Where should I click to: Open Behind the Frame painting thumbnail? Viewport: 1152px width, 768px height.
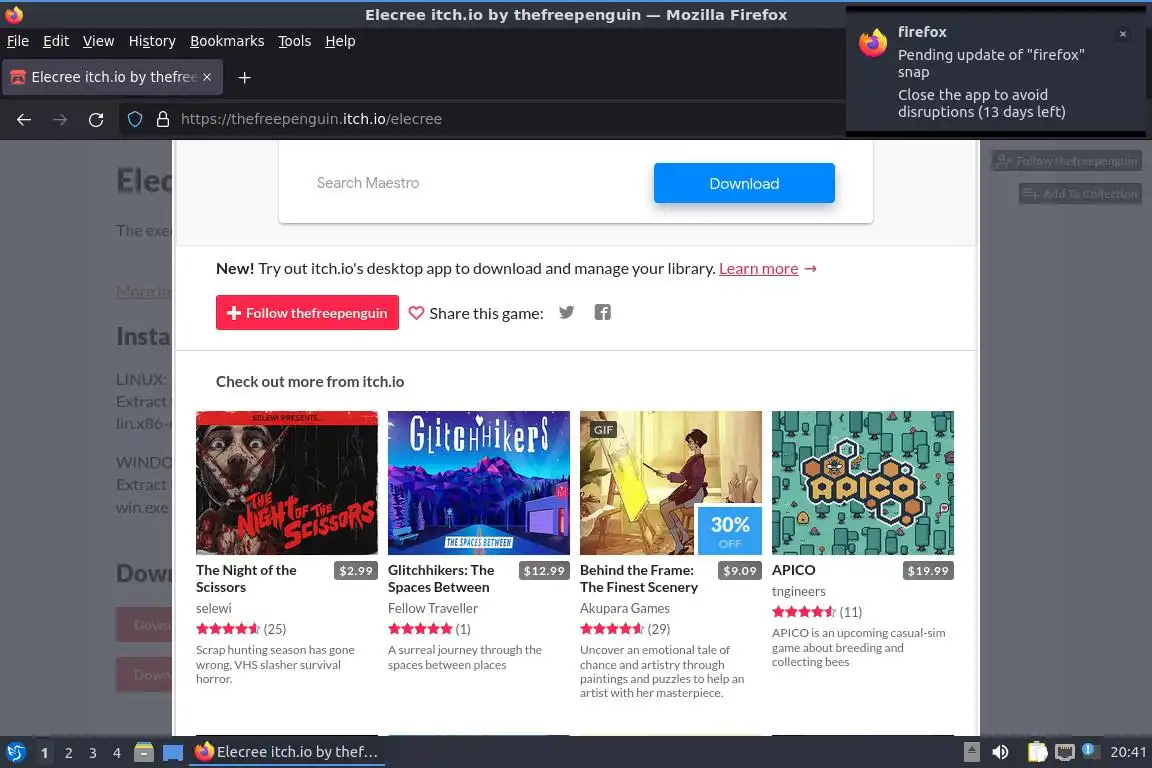(x=671, y=483)
